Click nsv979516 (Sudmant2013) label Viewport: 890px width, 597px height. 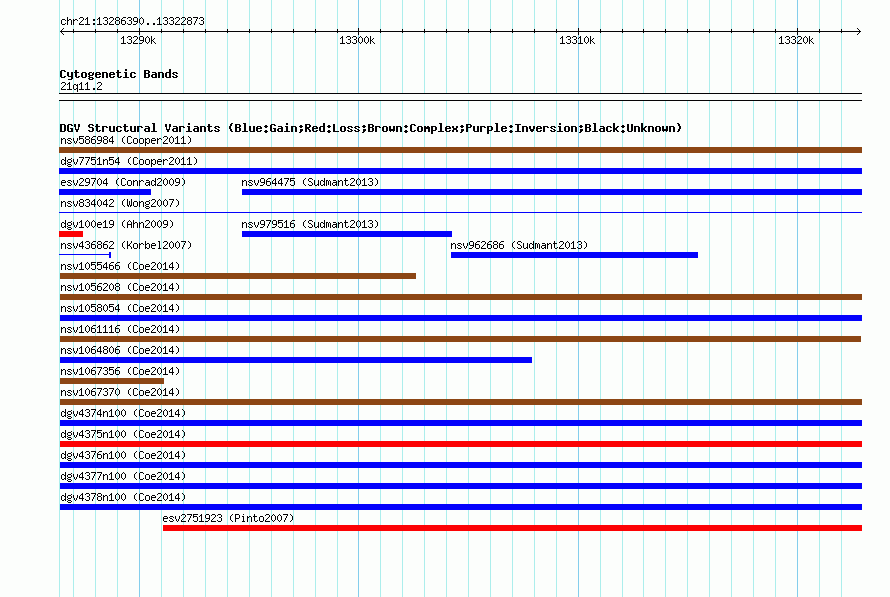310,224
